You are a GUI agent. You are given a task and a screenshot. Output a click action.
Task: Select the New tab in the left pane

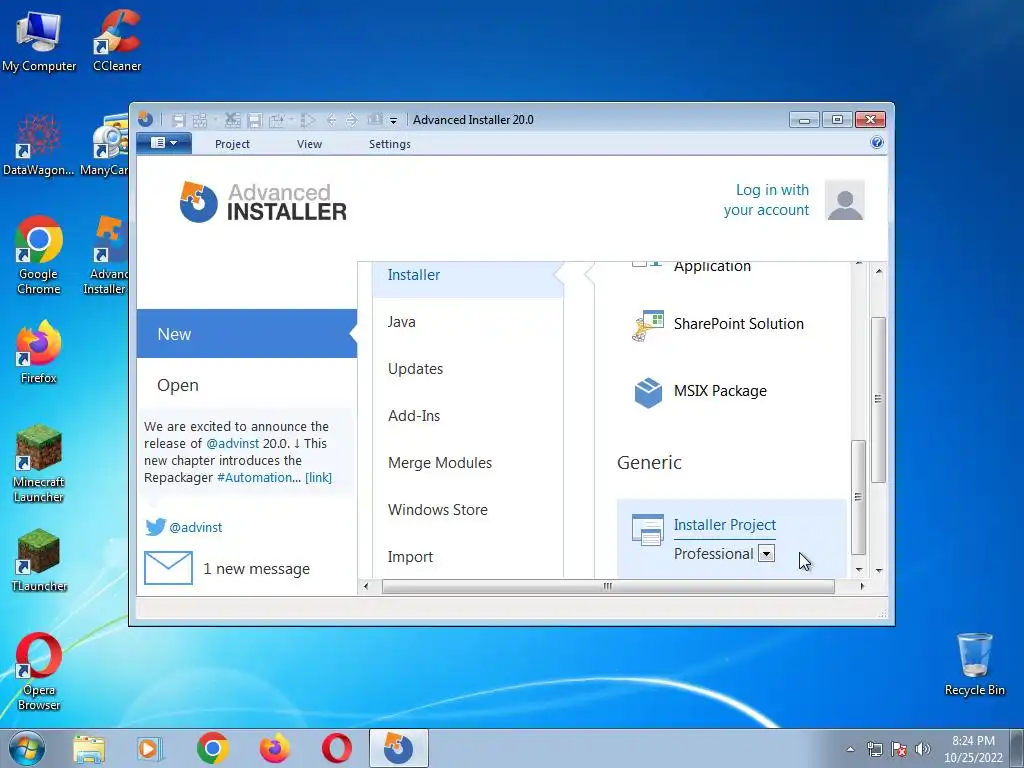pos(247,334)
